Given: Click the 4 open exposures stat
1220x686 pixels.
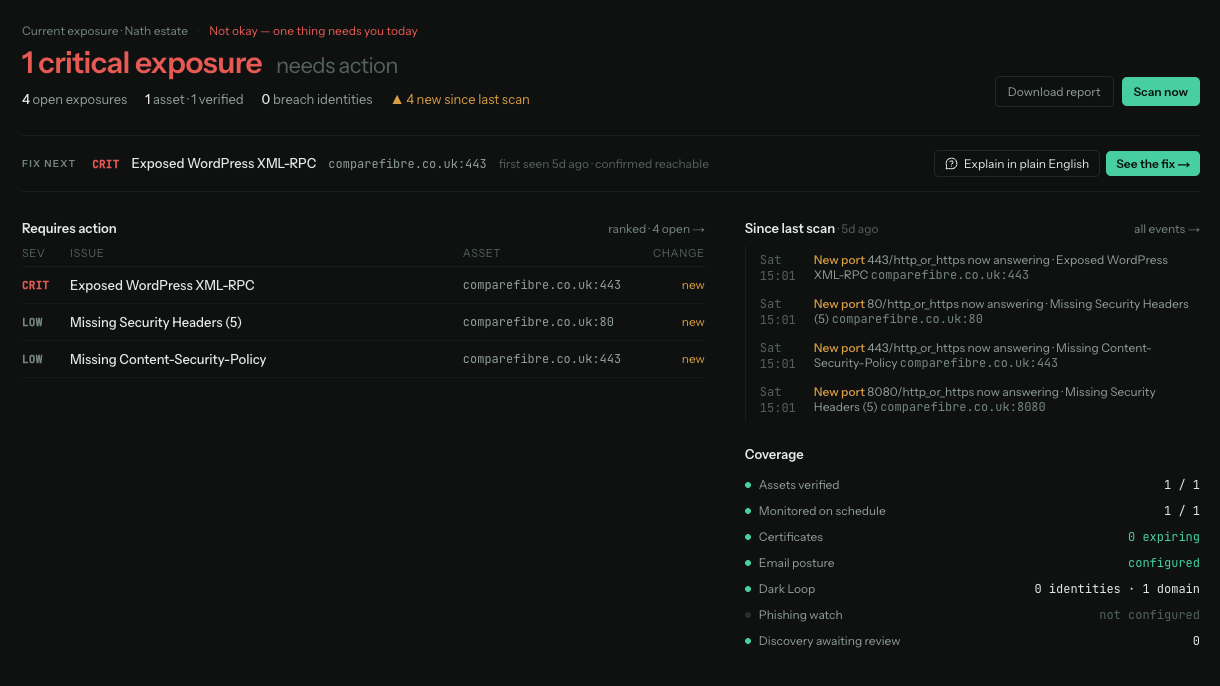Looking at the screenshot, I should tap(75, 100).
